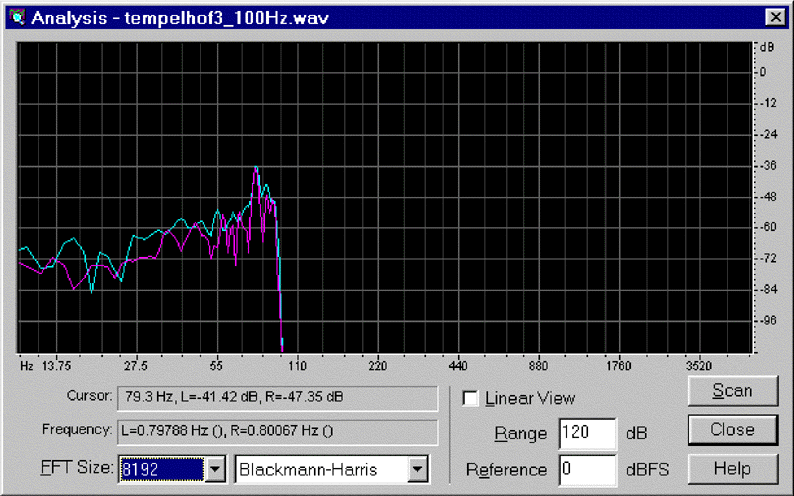The height and width of the screenshot is (496, 794).
Task: Click the '440' Hz axis label
Action: (458, 366)
